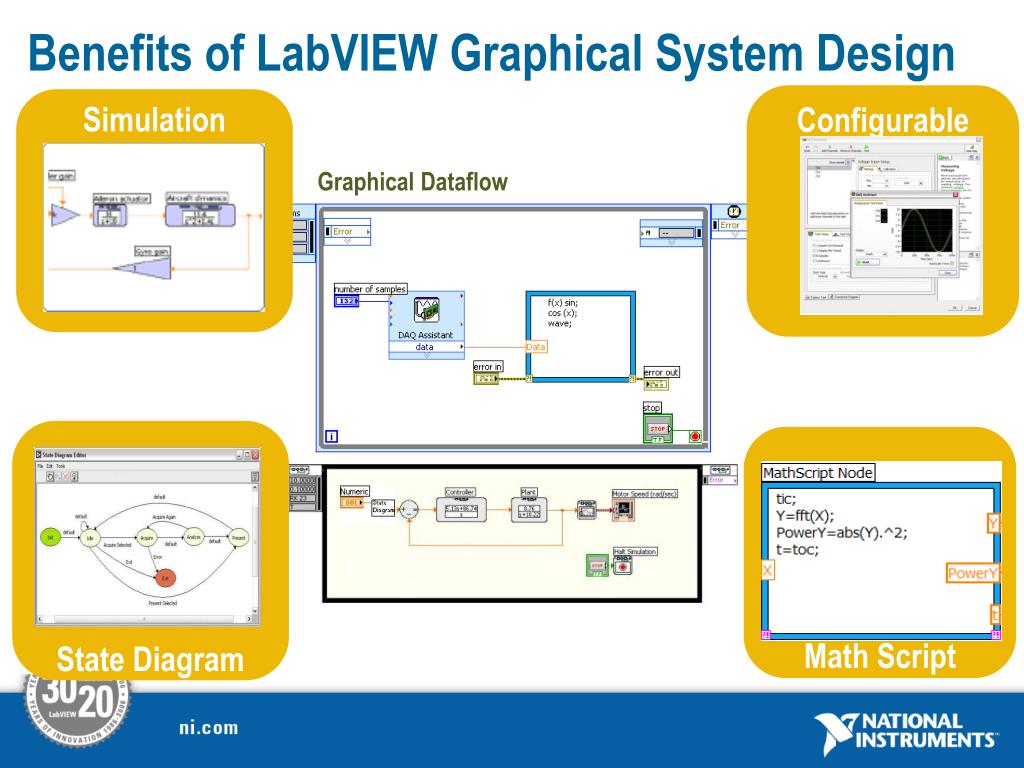This screenshot has height=768, width=1024.
Task: Click the Aileron actuator block in Simulation
Action: pyautogui.click(x=109, y=215)
